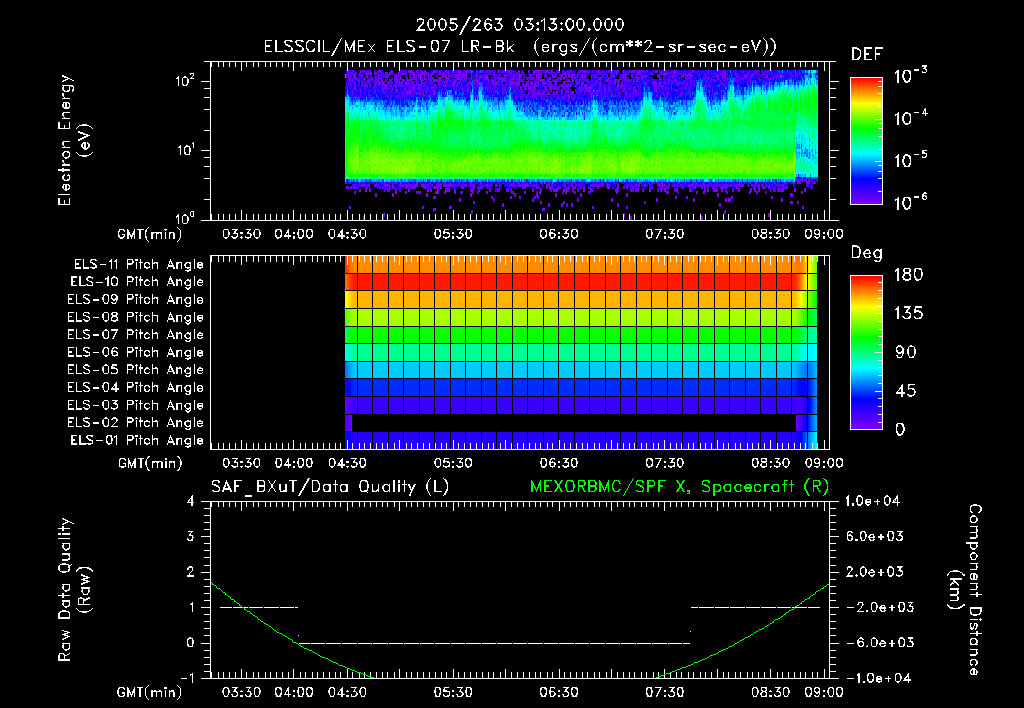Click the Electron Energy (eV) axis label
This screenshot has width=1024, height=708.
pos(74,140)
